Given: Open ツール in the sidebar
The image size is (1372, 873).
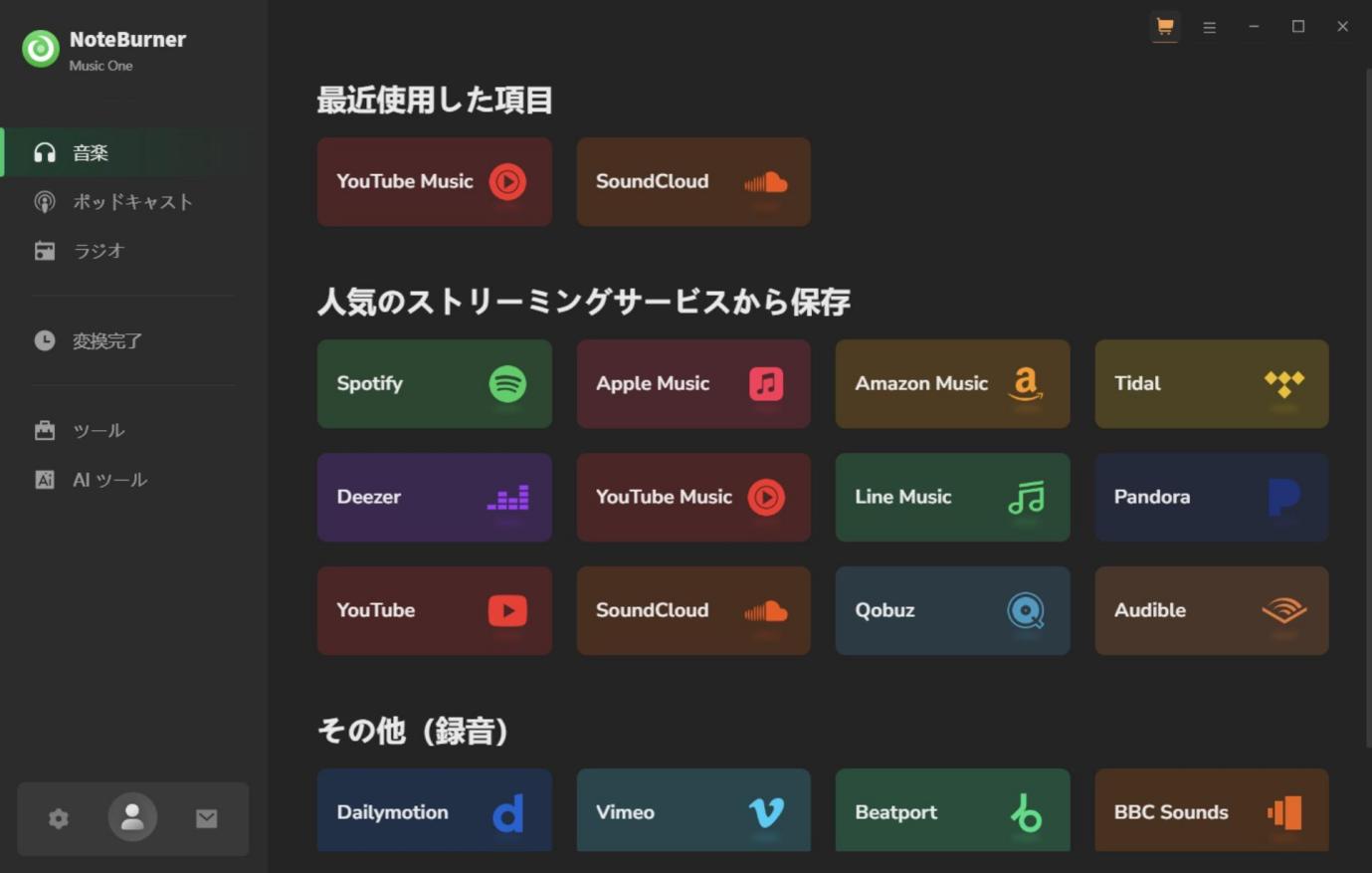Looking at the screenshot, I should (x=133, y=430).
